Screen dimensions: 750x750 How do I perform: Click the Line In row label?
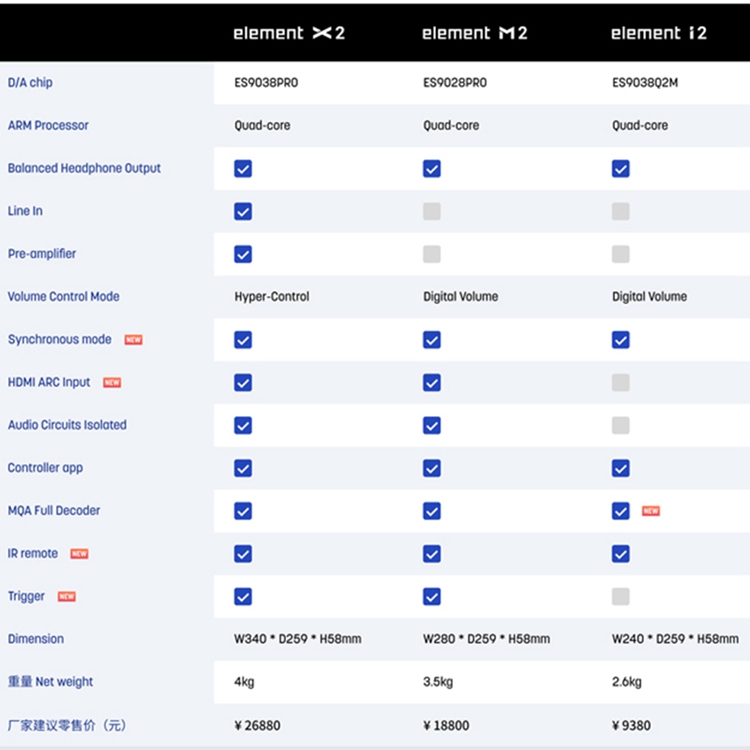pyautogui.click(x=25, y=211)
